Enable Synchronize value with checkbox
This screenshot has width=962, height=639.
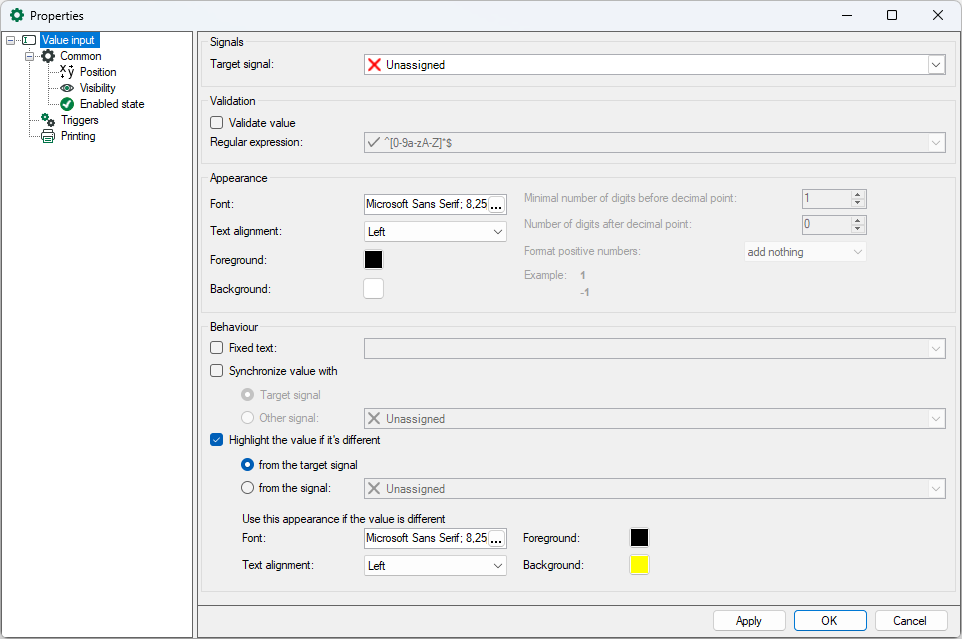[217, 371]
